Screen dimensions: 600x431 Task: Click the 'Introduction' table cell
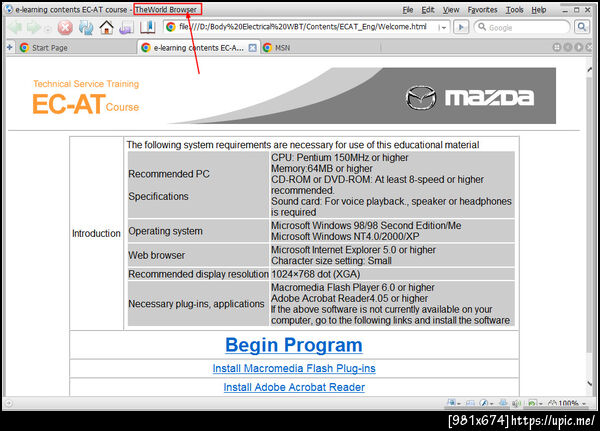pos(96,233)
